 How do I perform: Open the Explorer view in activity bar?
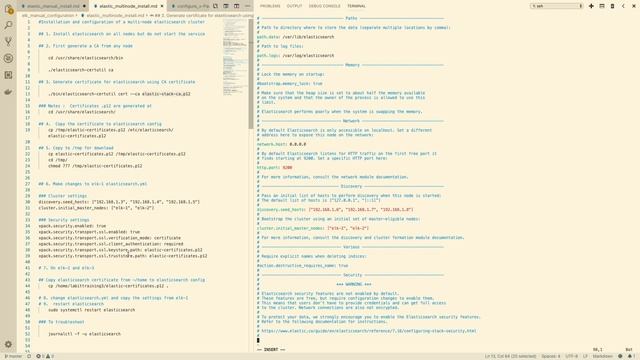(x=8, y=9)
